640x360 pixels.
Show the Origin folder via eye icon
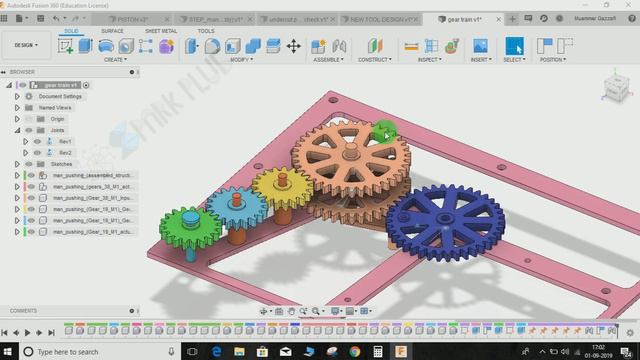point(29,119)
